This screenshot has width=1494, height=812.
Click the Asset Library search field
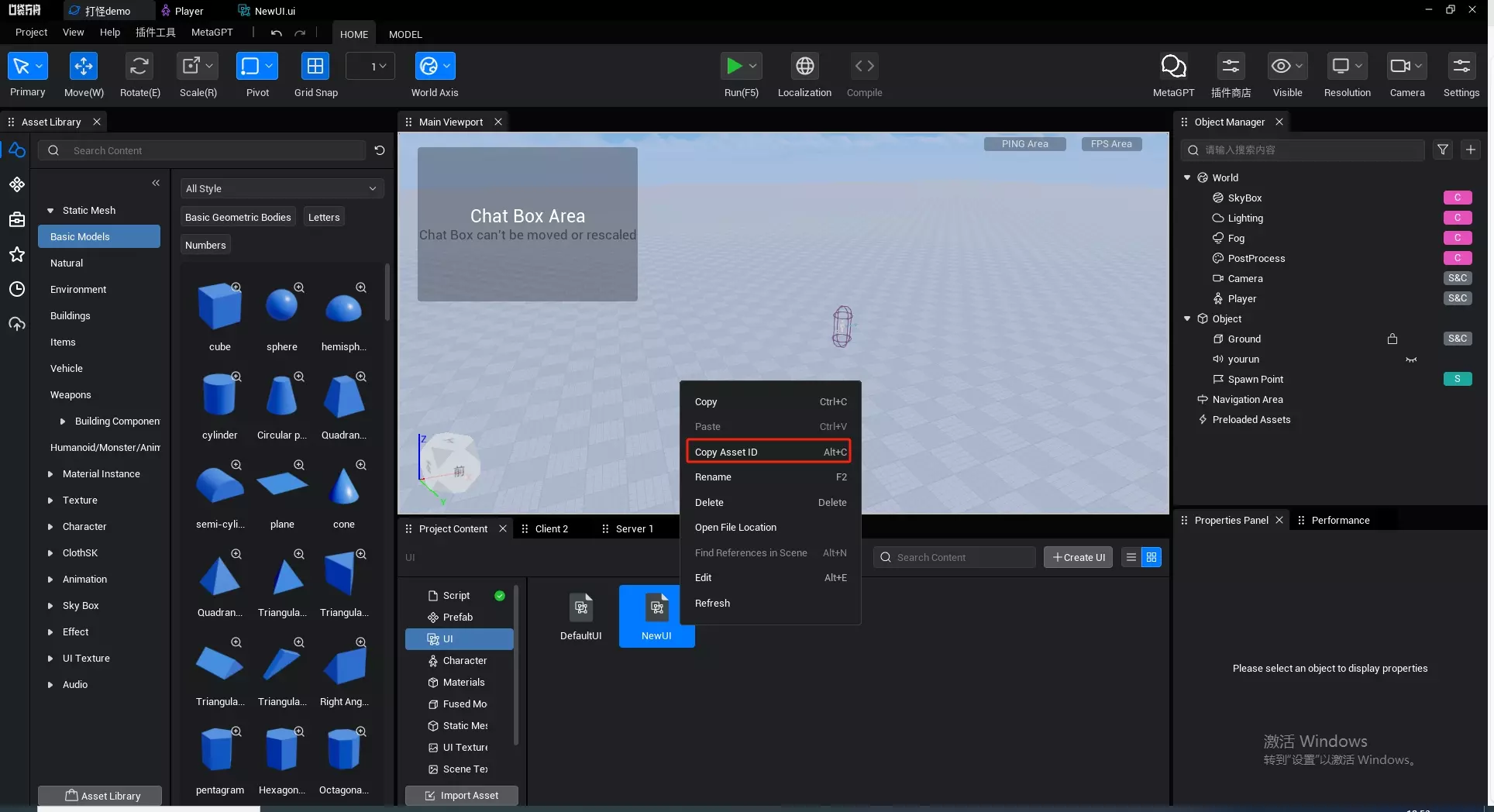(203, 150)
